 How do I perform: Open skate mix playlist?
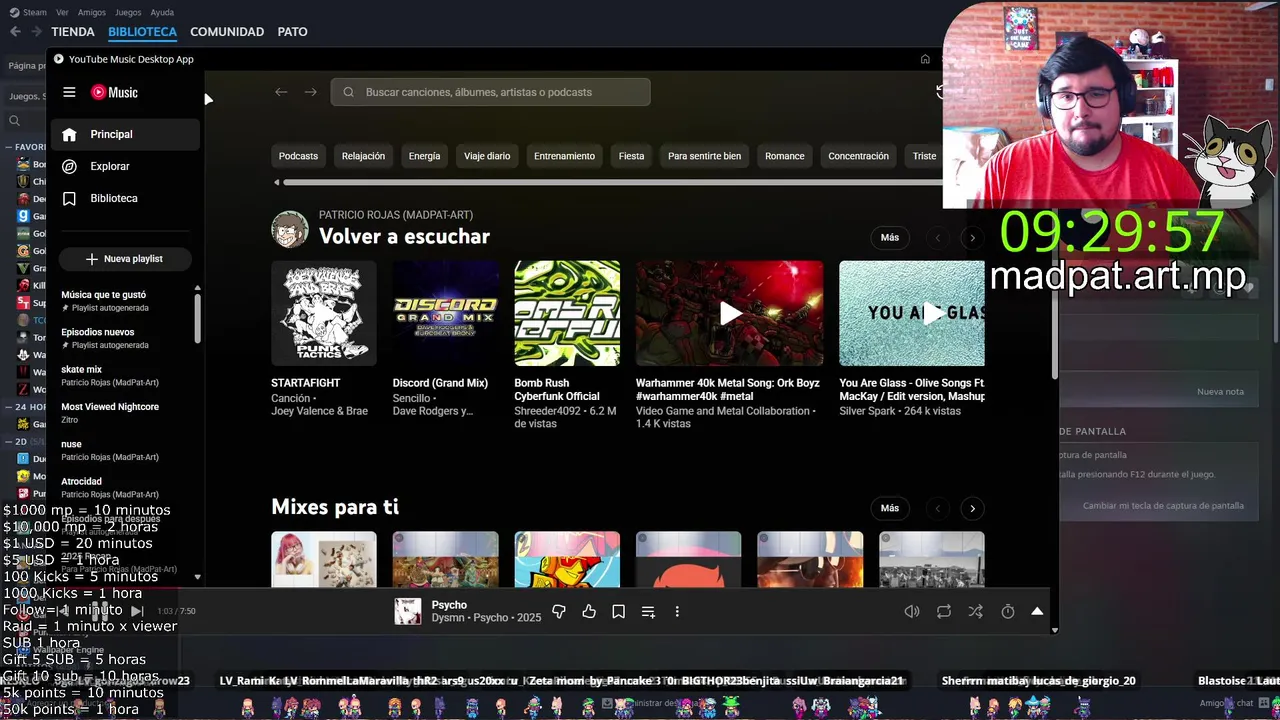(125, 375)
